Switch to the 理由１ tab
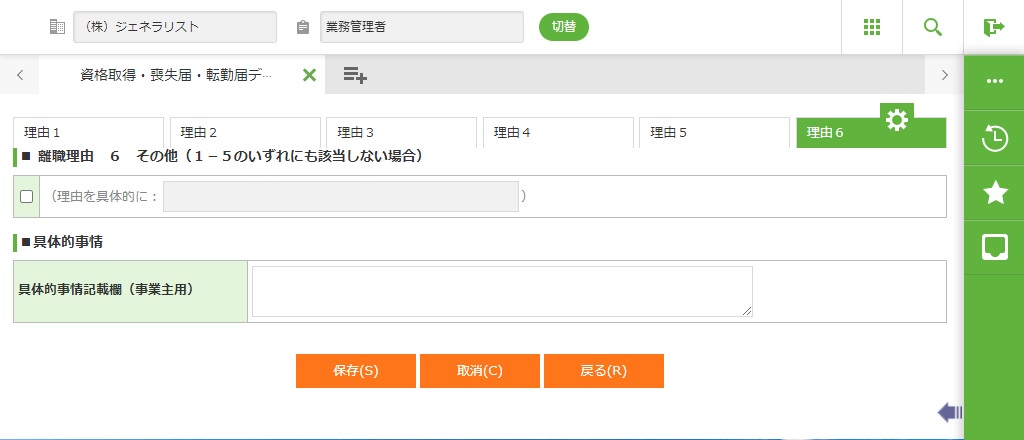Image resolution: width=1024 pixels, height=440 pixels. (88, 132)
